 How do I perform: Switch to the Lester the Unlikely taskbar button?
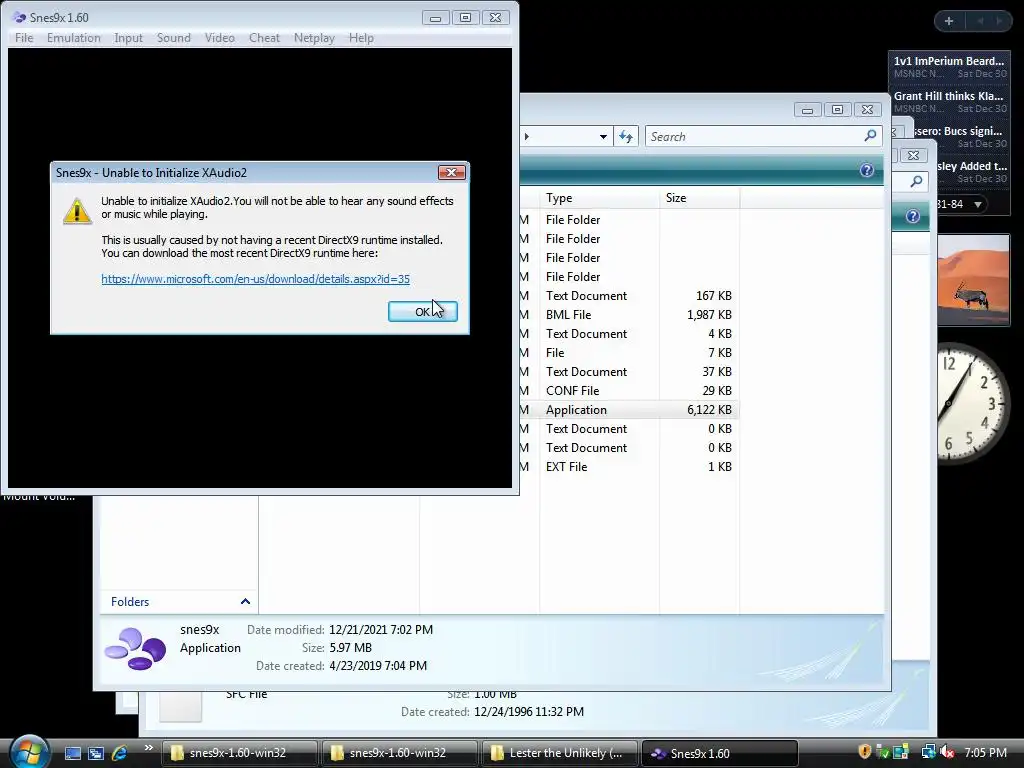[x=559, y=753]
